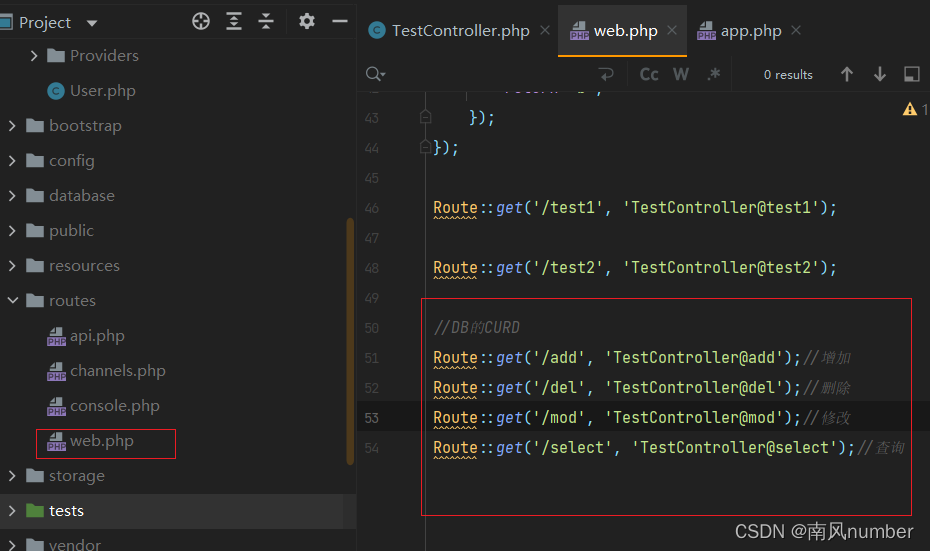Click the warning triangle inspection indicator
The width and height of the screenshot is (930, 551).
pos(910,109)
